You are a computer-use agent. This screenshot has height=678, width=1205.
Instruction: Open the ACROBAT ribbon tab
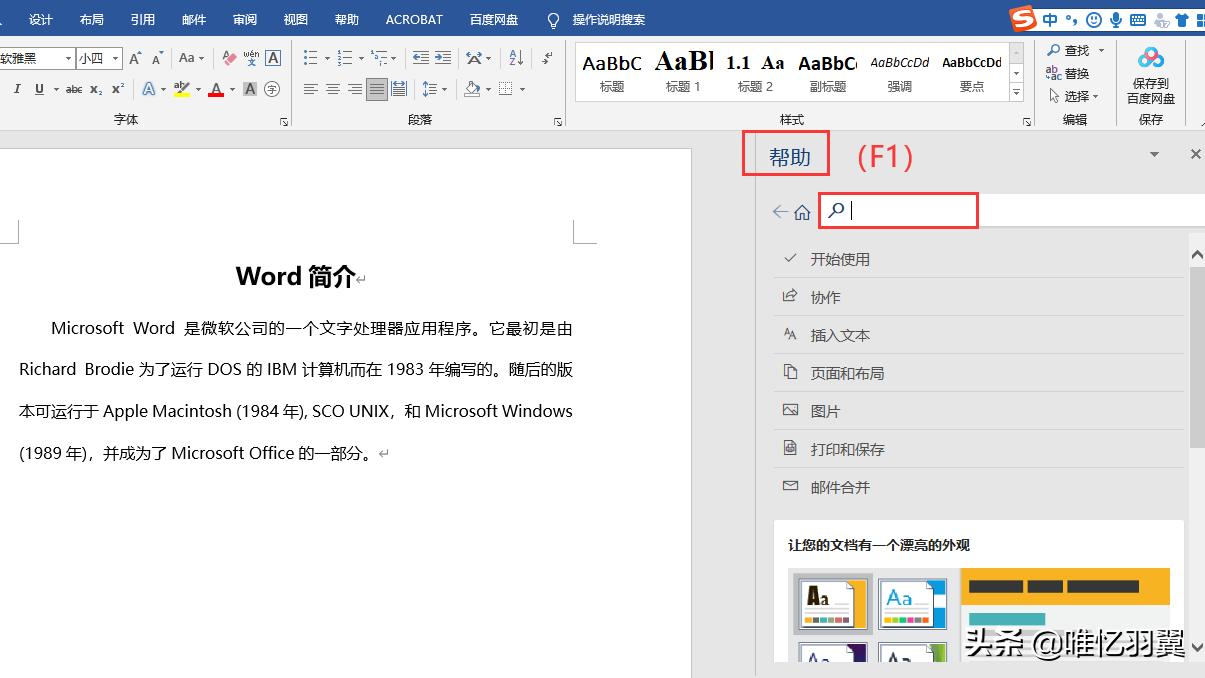[413, 18]
